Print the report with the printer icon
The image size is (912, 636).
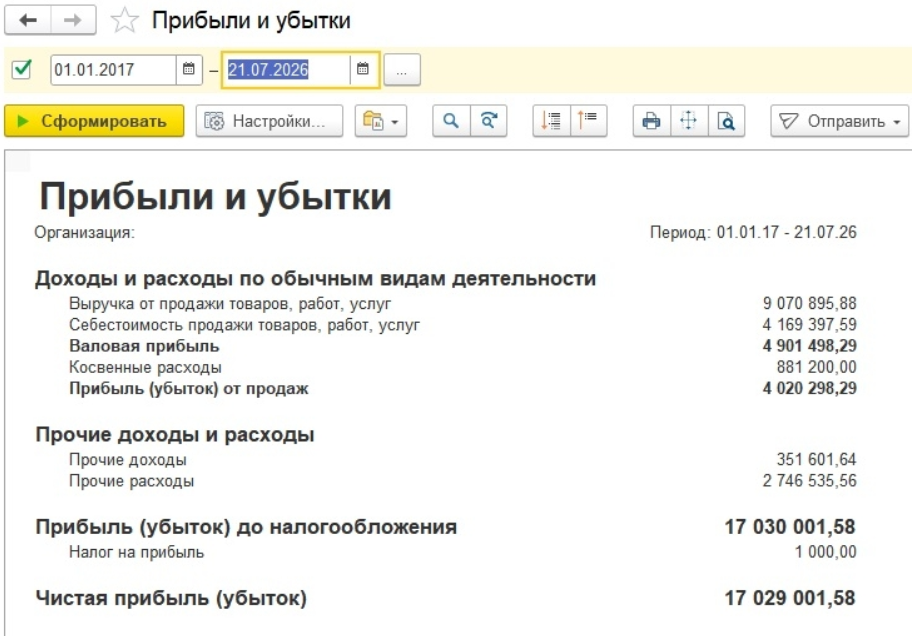(651, 121)
